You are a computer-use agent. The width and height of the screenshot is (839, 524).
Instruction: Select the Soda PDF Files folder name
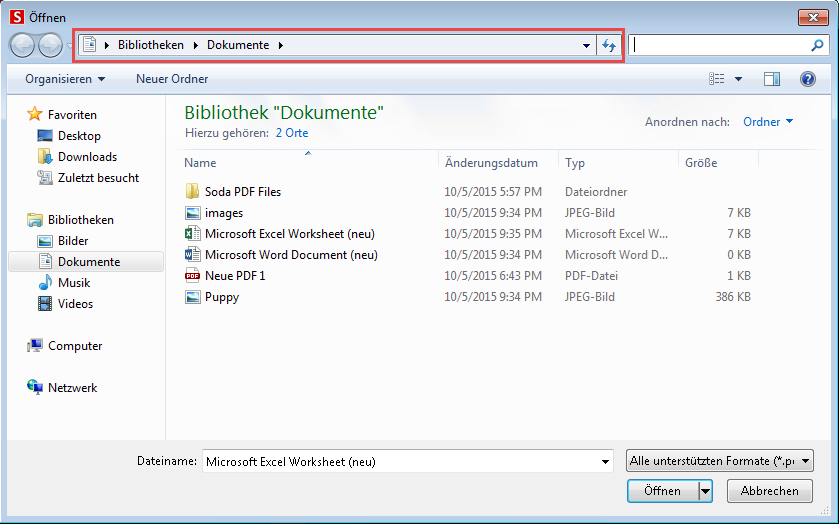tap(243, 192)
